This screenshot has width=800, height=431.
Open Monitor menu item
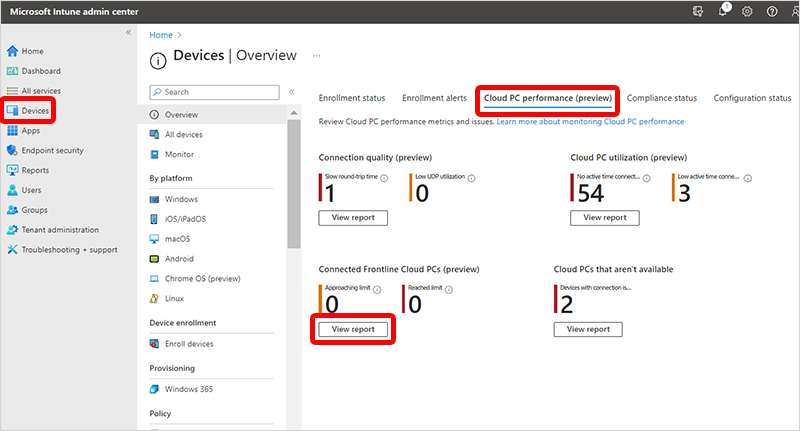coord(172,155)
